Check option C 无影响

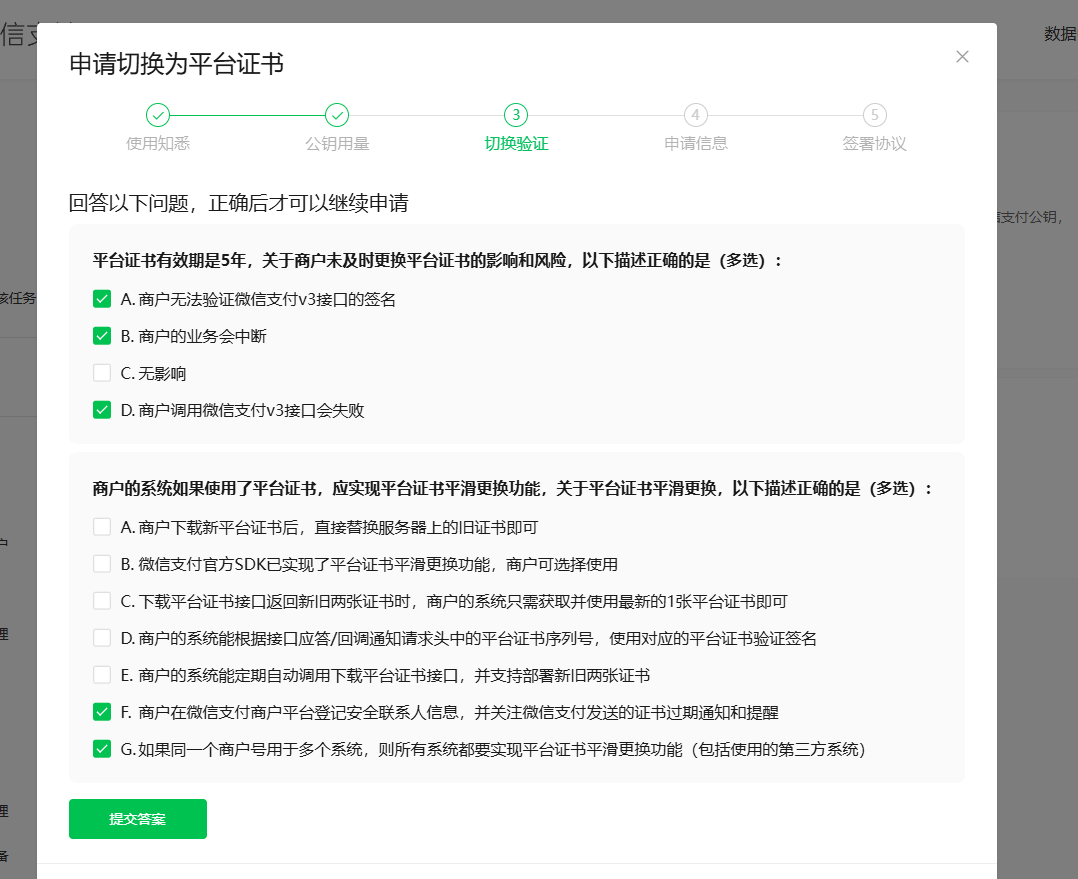[102, 373]
